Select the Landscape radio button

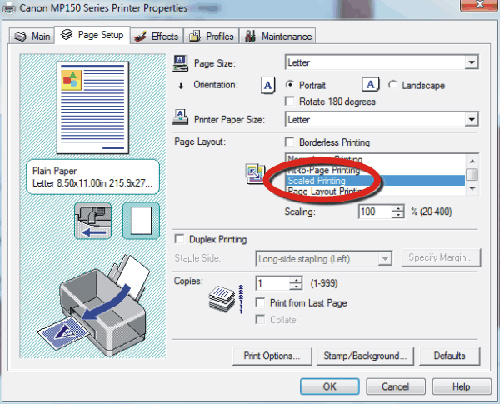click(393, 85)
